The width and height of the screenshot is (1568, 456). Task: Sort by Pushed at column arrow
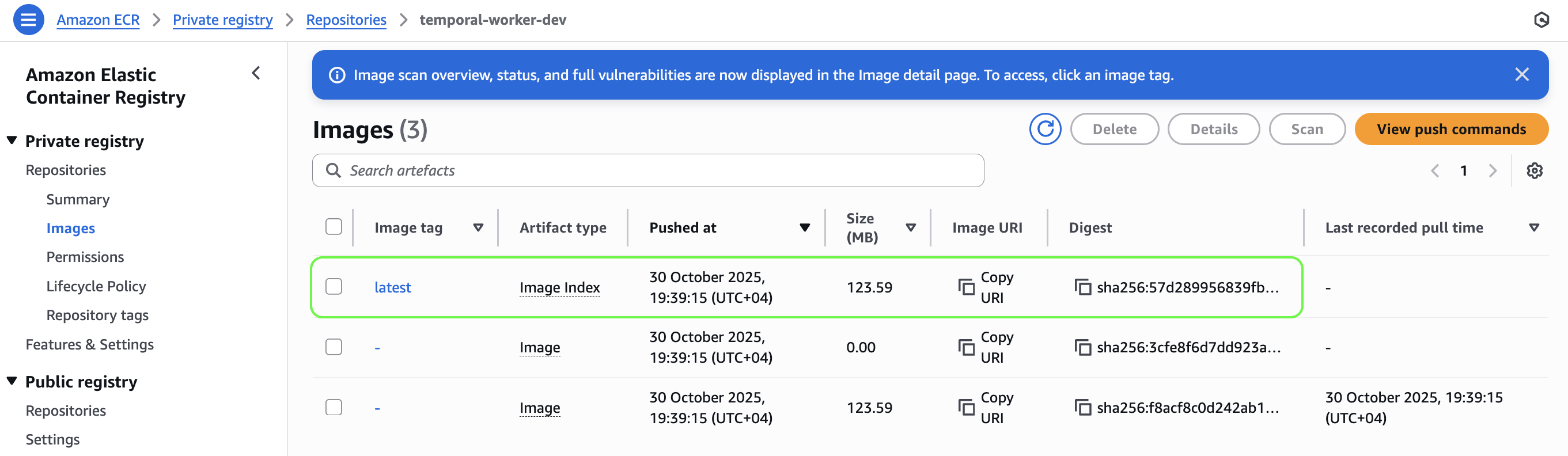click(804, 227)
